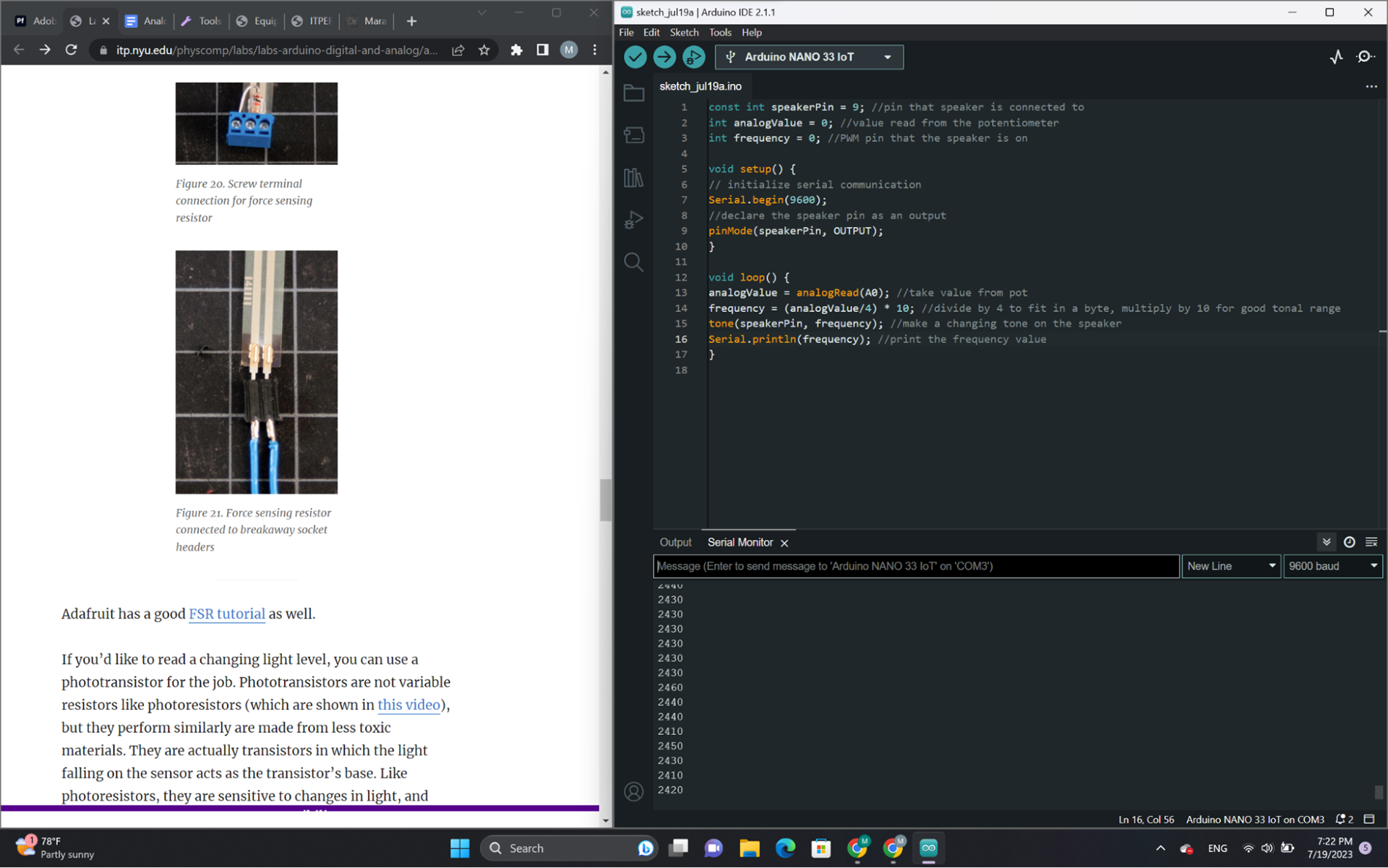Open Microsoft Edge from the taskbar
This screenshot has height=868, width=1388.
(x=785, y=848)
